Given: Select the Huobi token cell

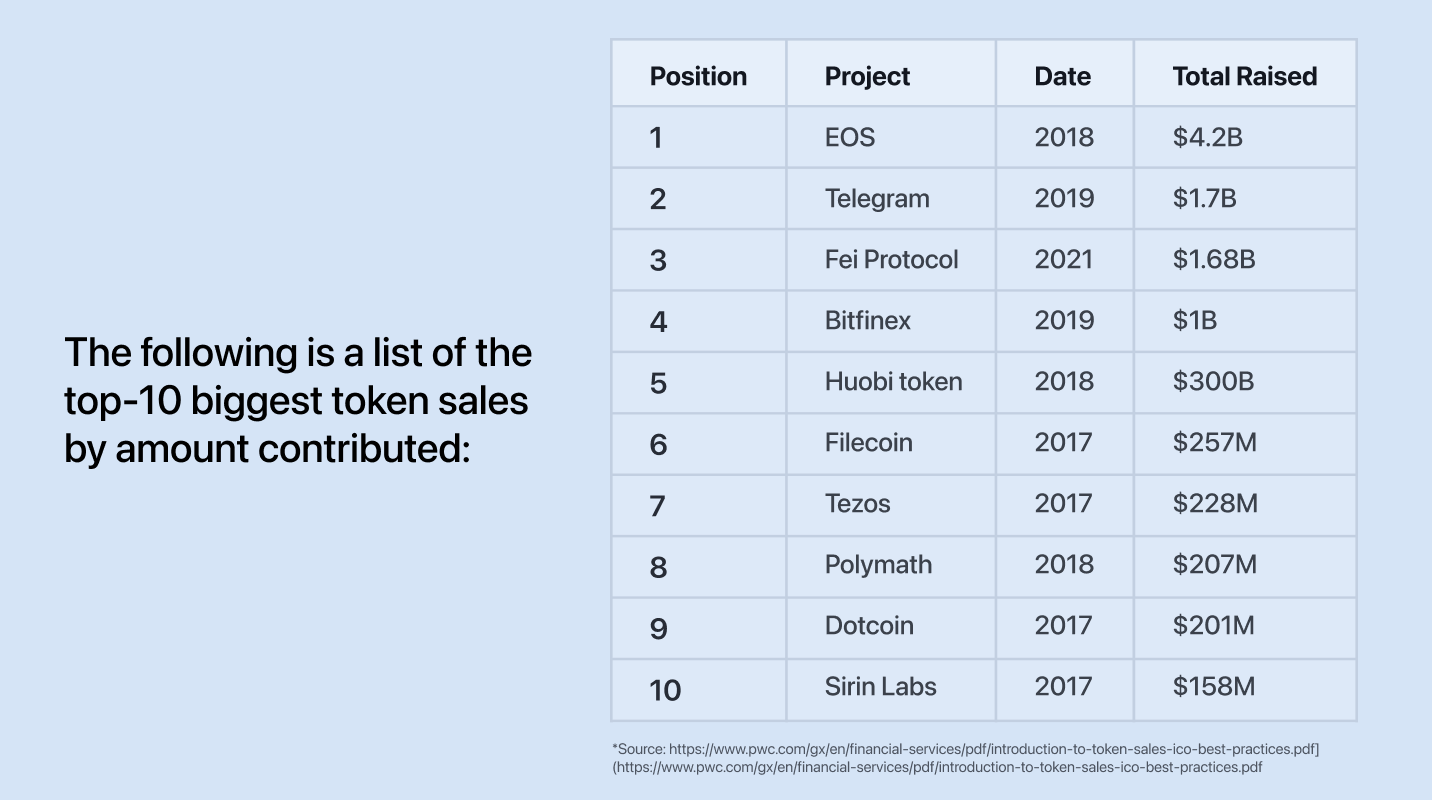Looking at the screenshot, I should tap(893, 382).
